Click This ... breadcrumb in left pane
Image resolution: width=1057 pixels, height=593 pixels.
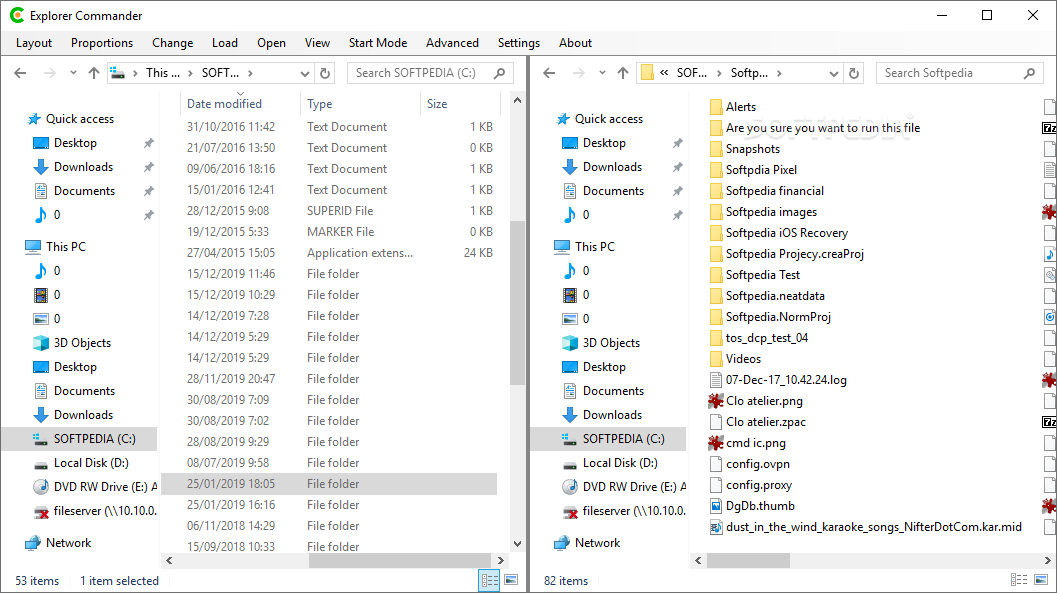point(162,73)
